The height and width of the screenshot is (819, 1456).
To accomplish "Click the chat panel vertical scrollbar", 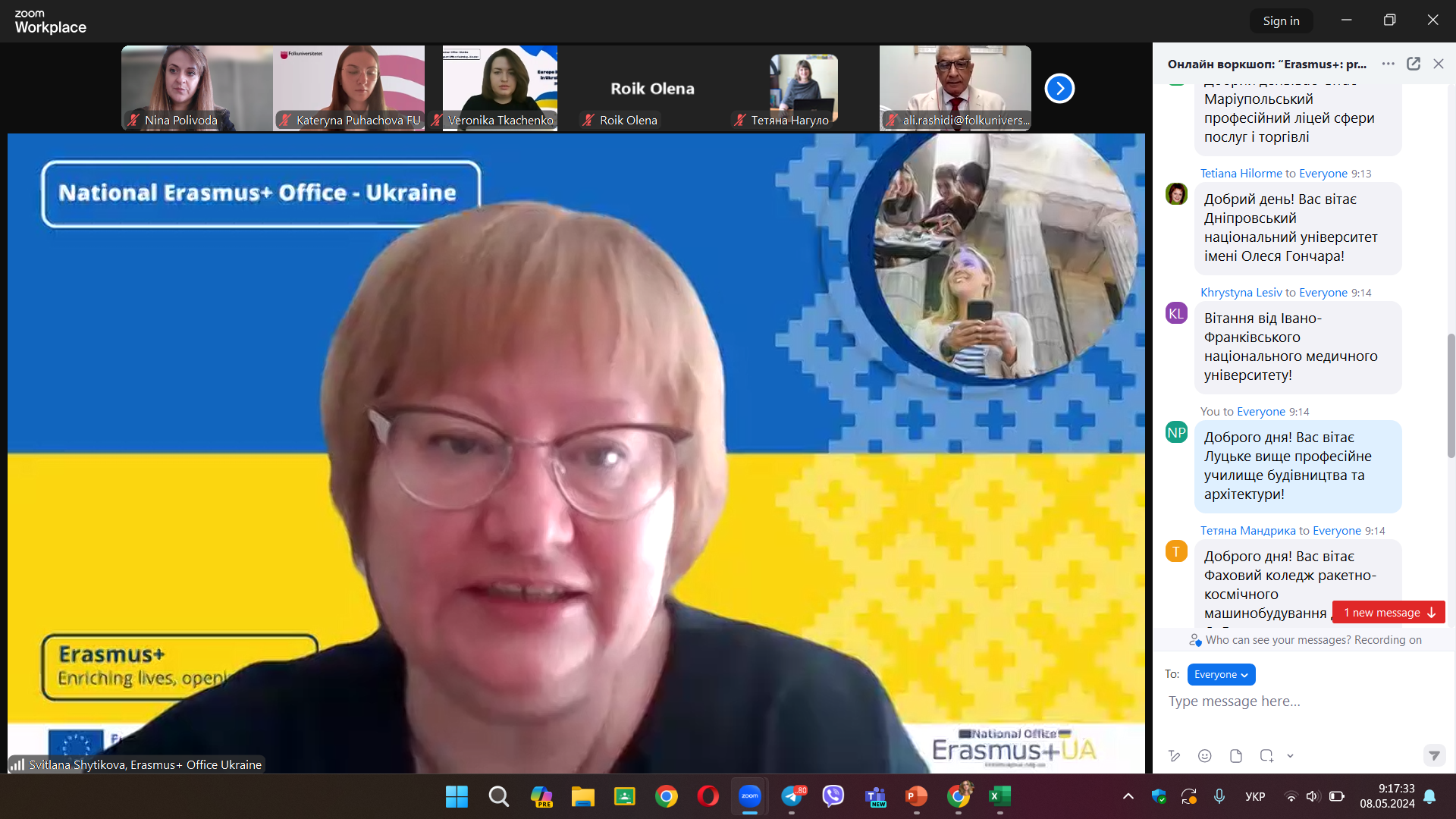I will pos(1451,394).
